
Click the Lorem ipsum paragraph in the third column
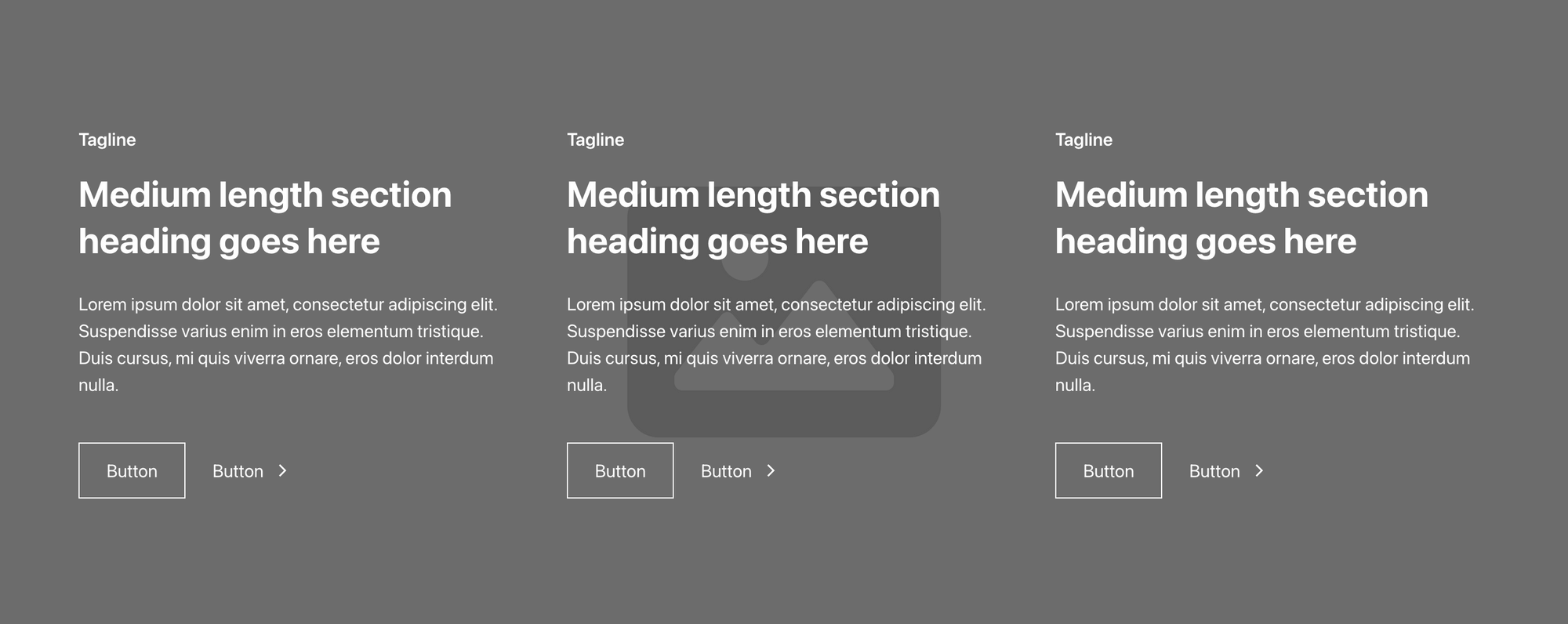[x=1265, y=344]
